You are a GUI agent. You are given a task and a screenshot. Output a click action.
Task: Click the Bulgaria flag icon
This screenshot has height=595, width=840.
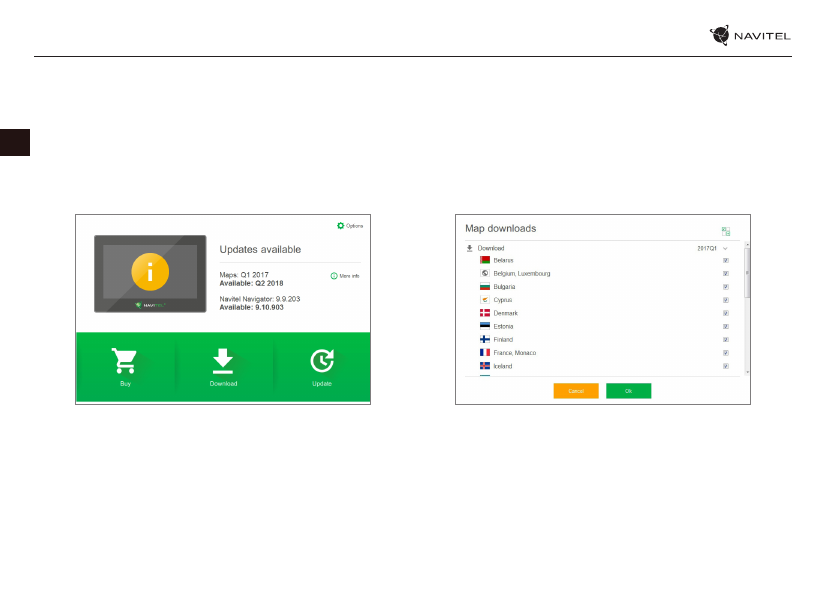(x=485, y=287)
